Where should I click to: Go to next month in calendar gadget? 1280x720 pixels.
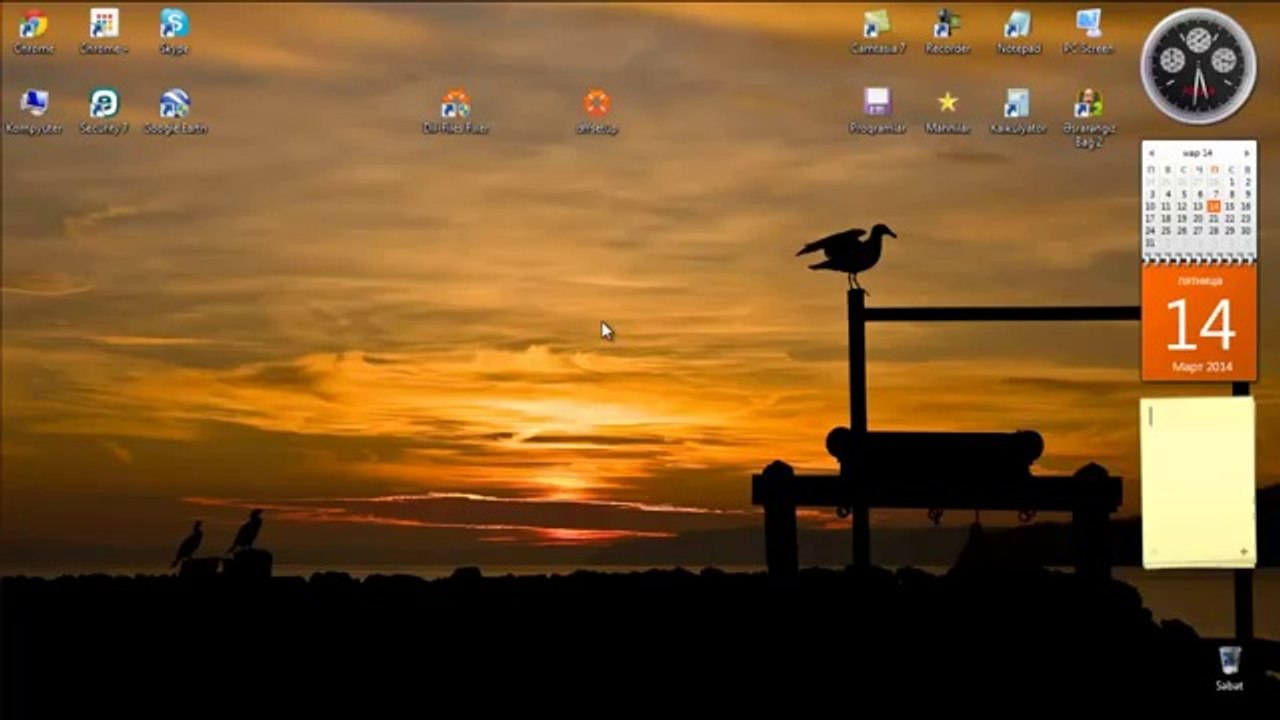1246,153
